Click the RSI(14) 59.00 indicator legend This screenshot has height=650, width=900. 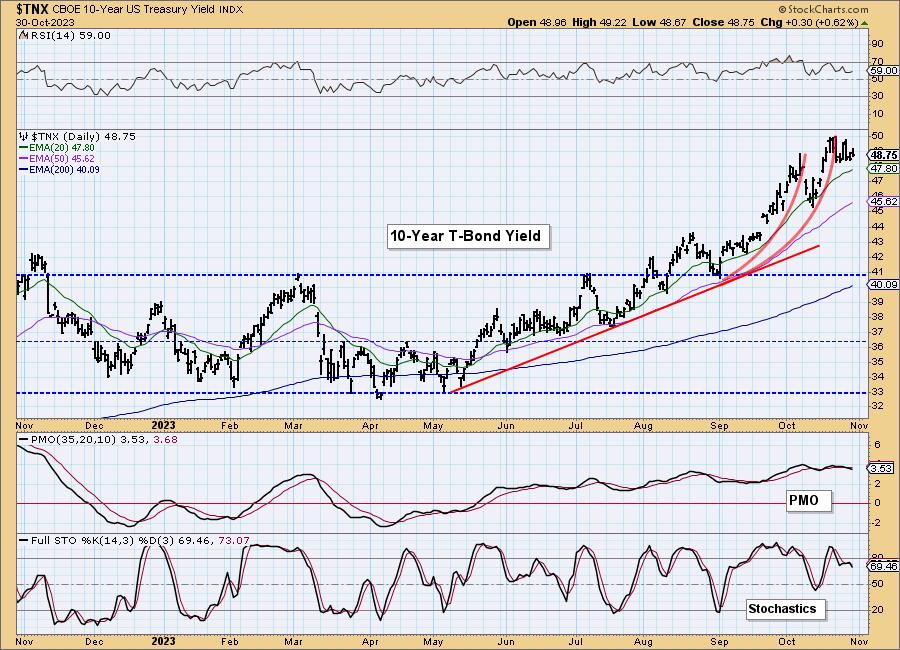[69, 35]
